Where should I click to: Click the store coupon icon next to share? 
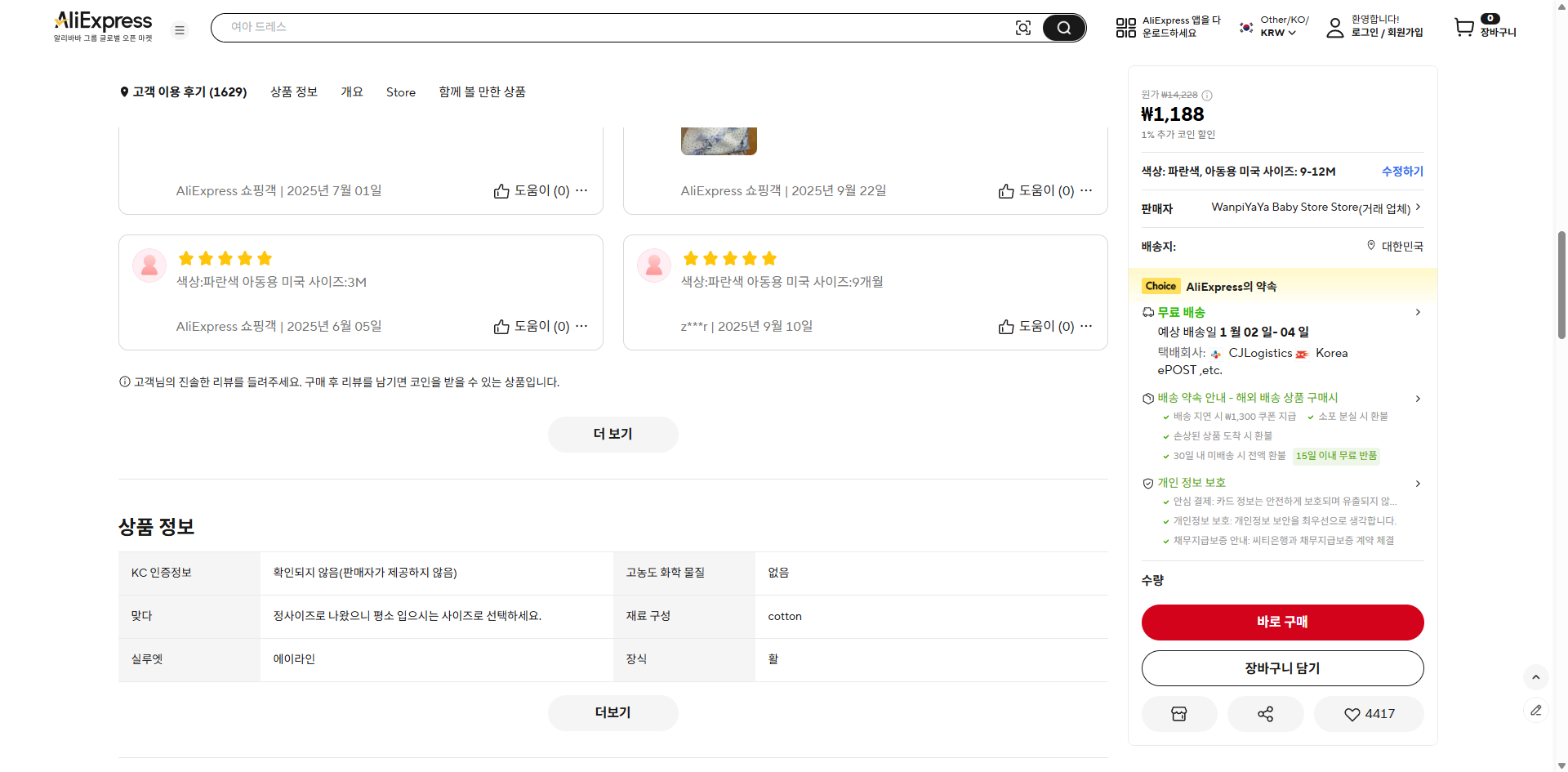(x=1178, y=713)
